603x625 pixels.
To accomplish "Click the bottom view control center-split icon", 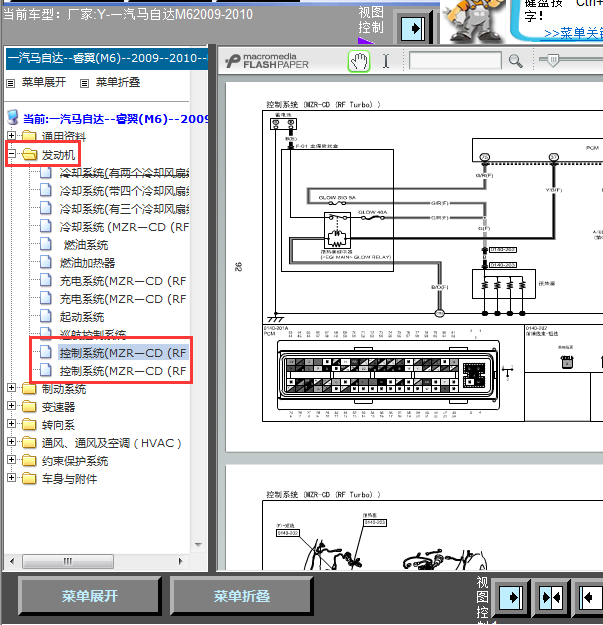I will click(x=551, y=597).
